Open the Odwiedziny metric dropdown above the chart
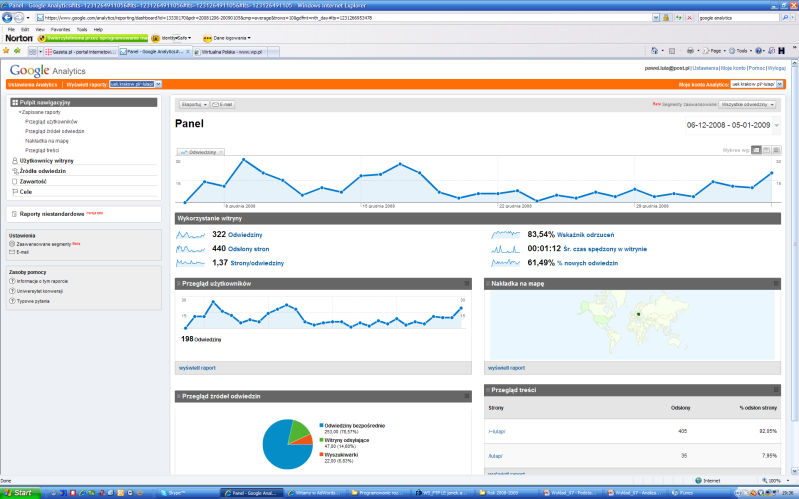This screenshot has height=499, width=799. 200,152
